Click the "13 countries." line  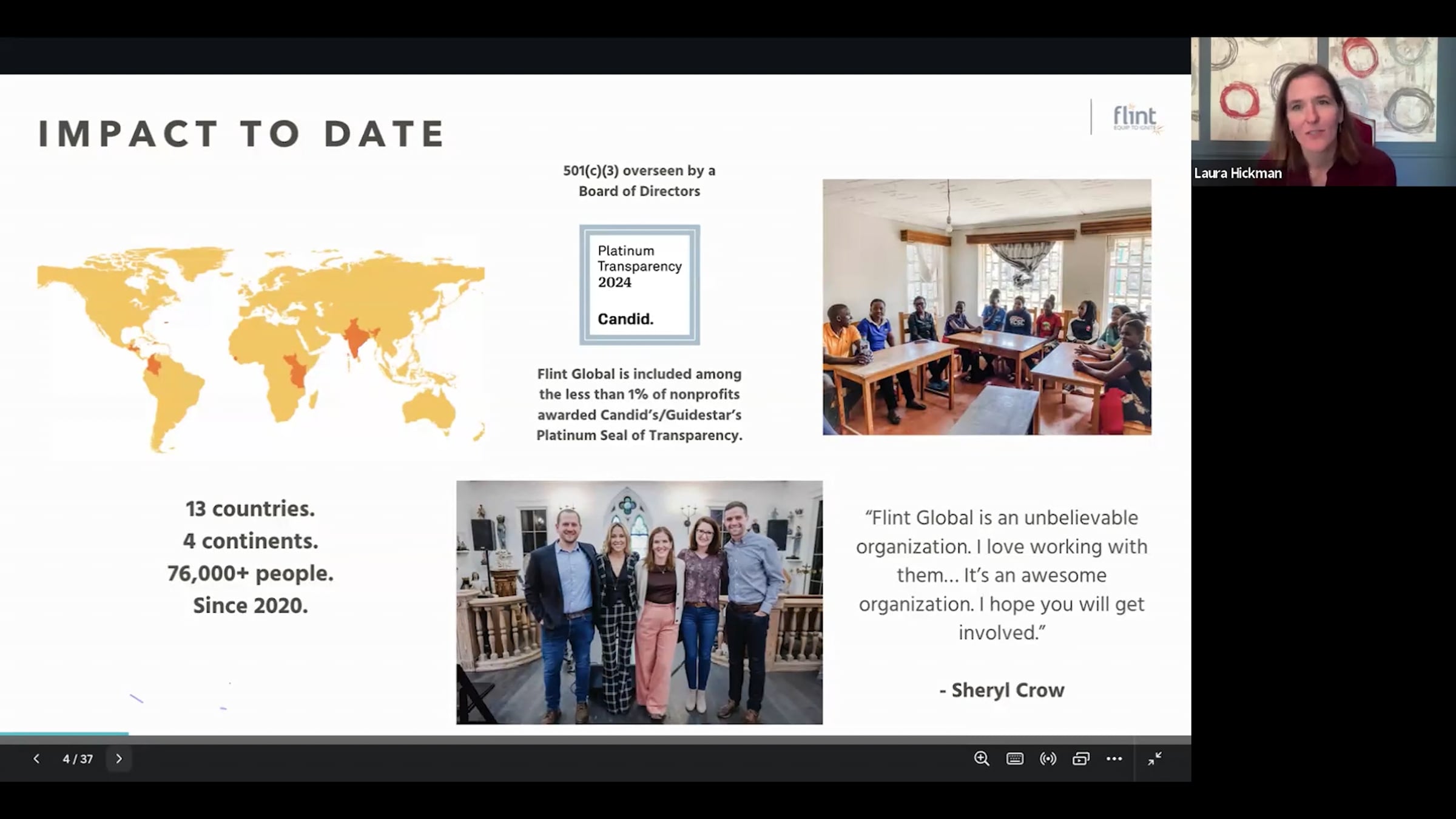tap(251, 509)
